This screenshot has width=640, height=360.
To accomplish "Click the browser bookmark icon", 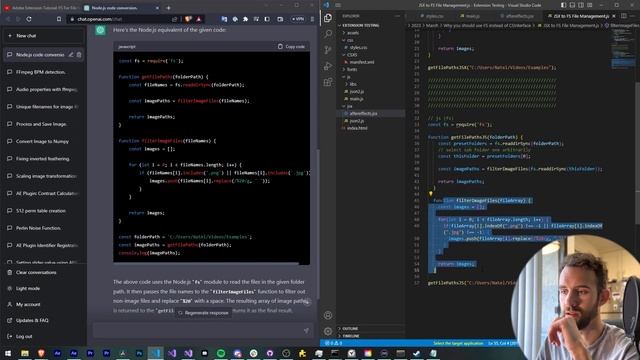I will click(59, 19).
